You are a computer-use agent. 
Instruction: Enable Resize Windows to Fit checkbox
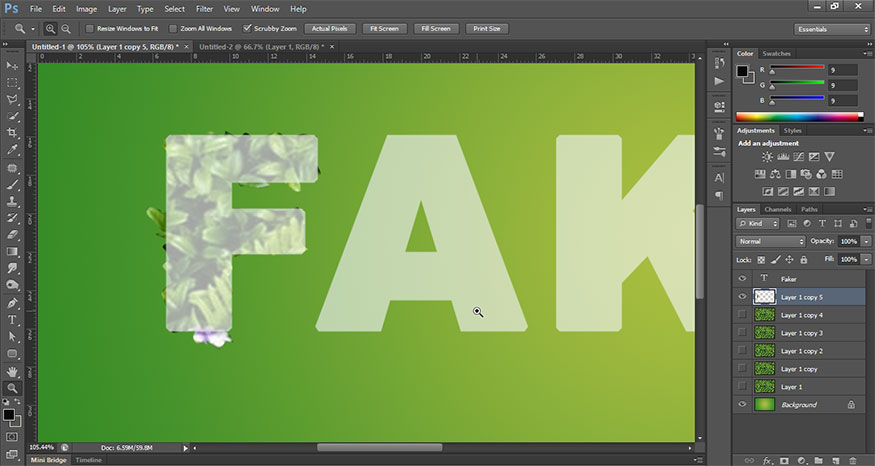pyautogui.click(x=90, y=29)
